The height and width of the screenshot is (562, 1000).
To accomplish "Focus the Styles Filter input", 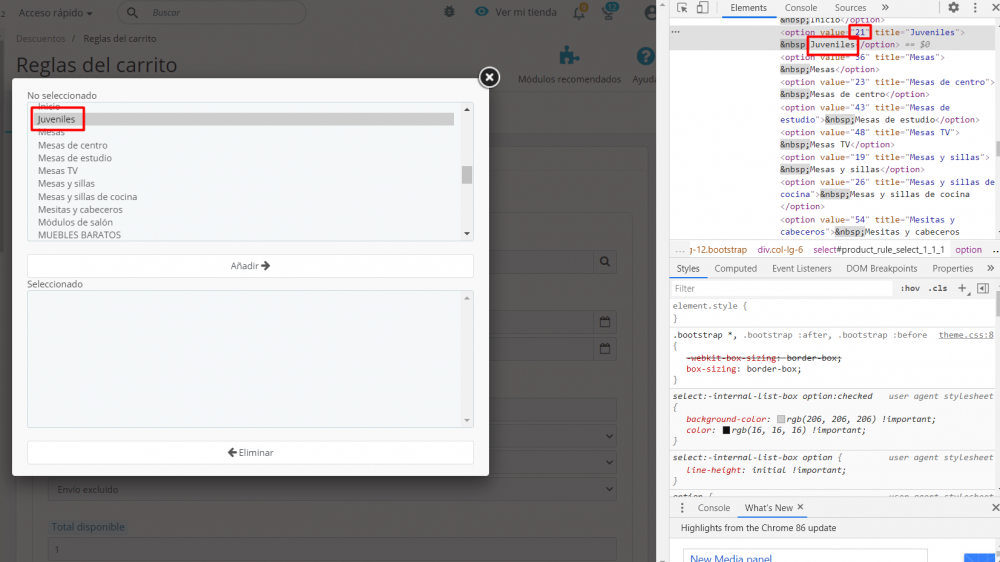I will 781,288.
